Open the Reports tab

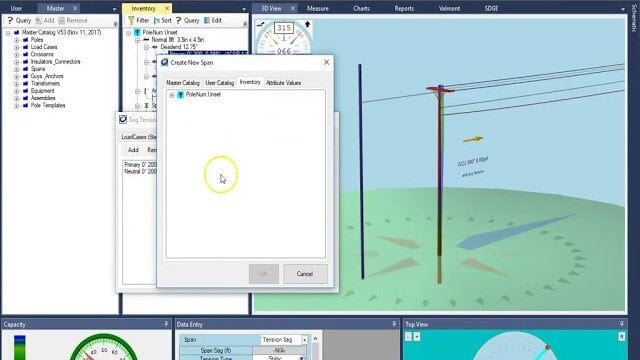coord(404,8)
